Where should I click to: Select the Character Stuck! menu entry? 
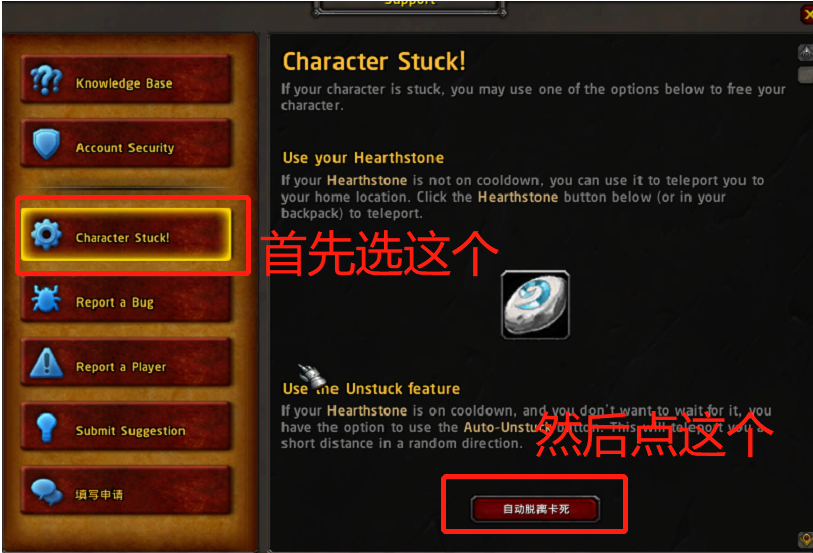pyautogui.click(x=126, y=235)
